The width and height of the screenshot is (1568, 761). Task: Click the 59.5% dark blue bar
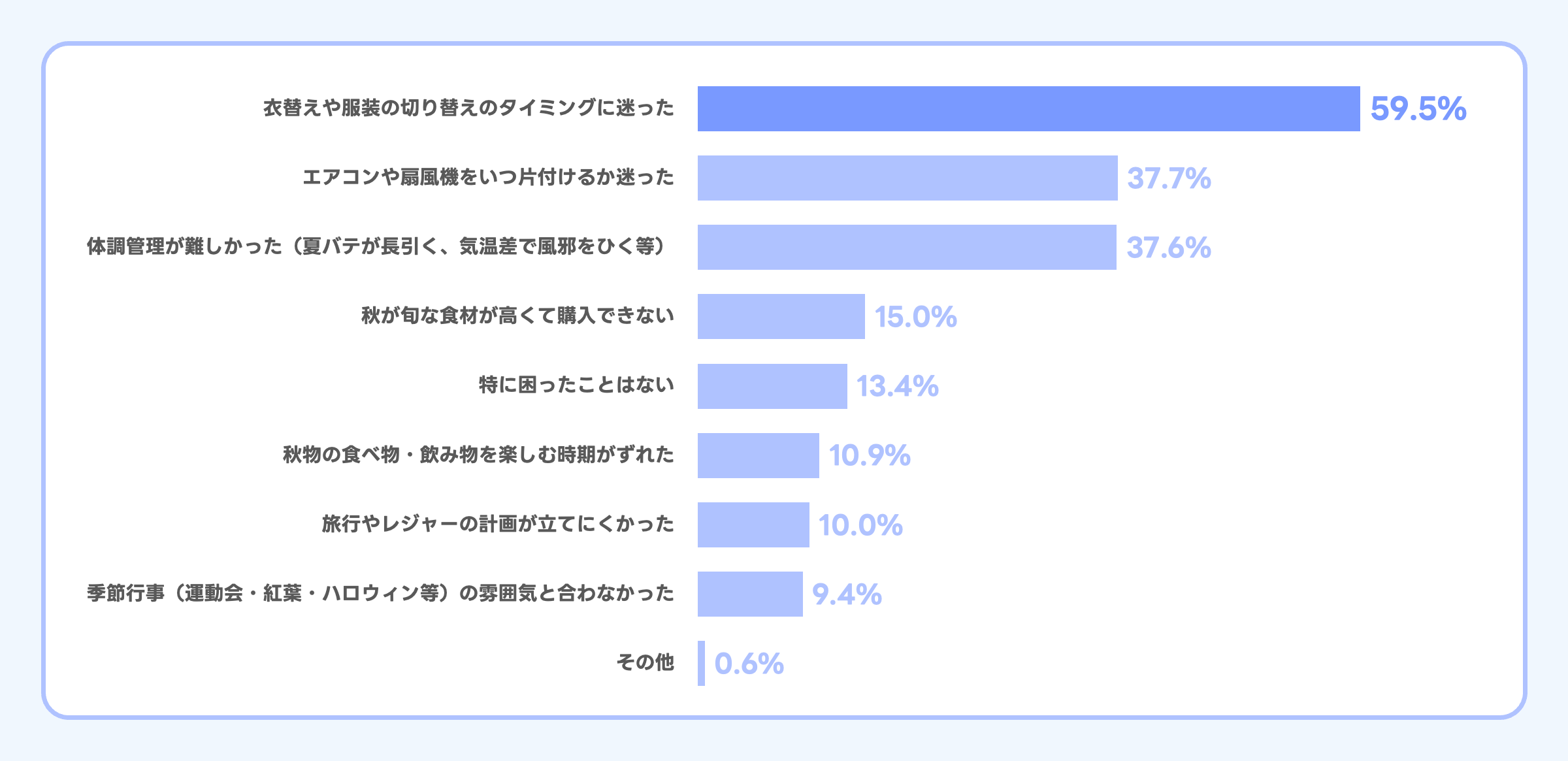click(1028, 109)
